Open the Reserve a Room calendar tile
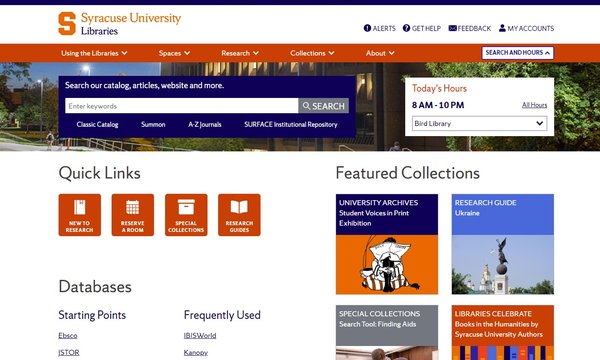The height and width of the screenshot is (360, 600). coord(133,215)
